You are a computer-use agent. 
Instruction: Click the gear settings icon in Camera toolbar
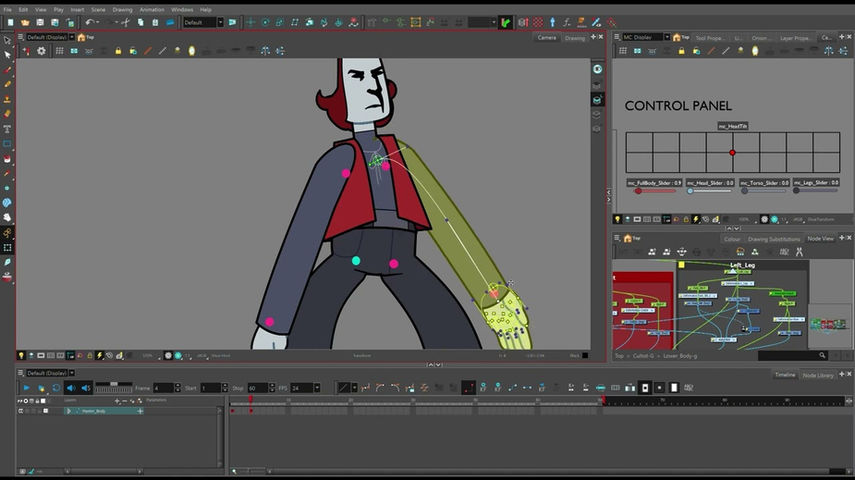[41, 51]
